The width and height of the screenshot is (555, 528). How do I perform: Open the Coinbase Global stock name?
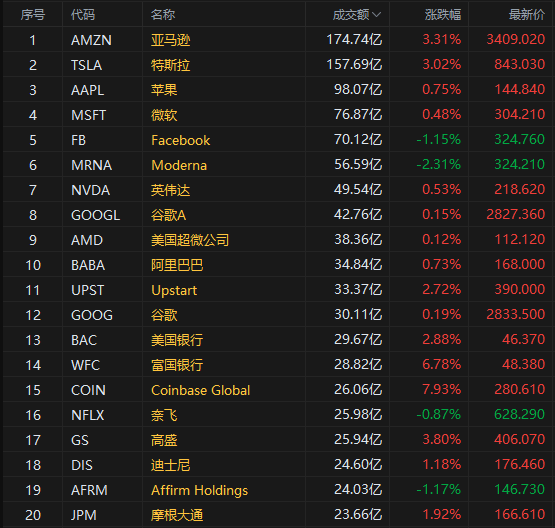[200, 390]
